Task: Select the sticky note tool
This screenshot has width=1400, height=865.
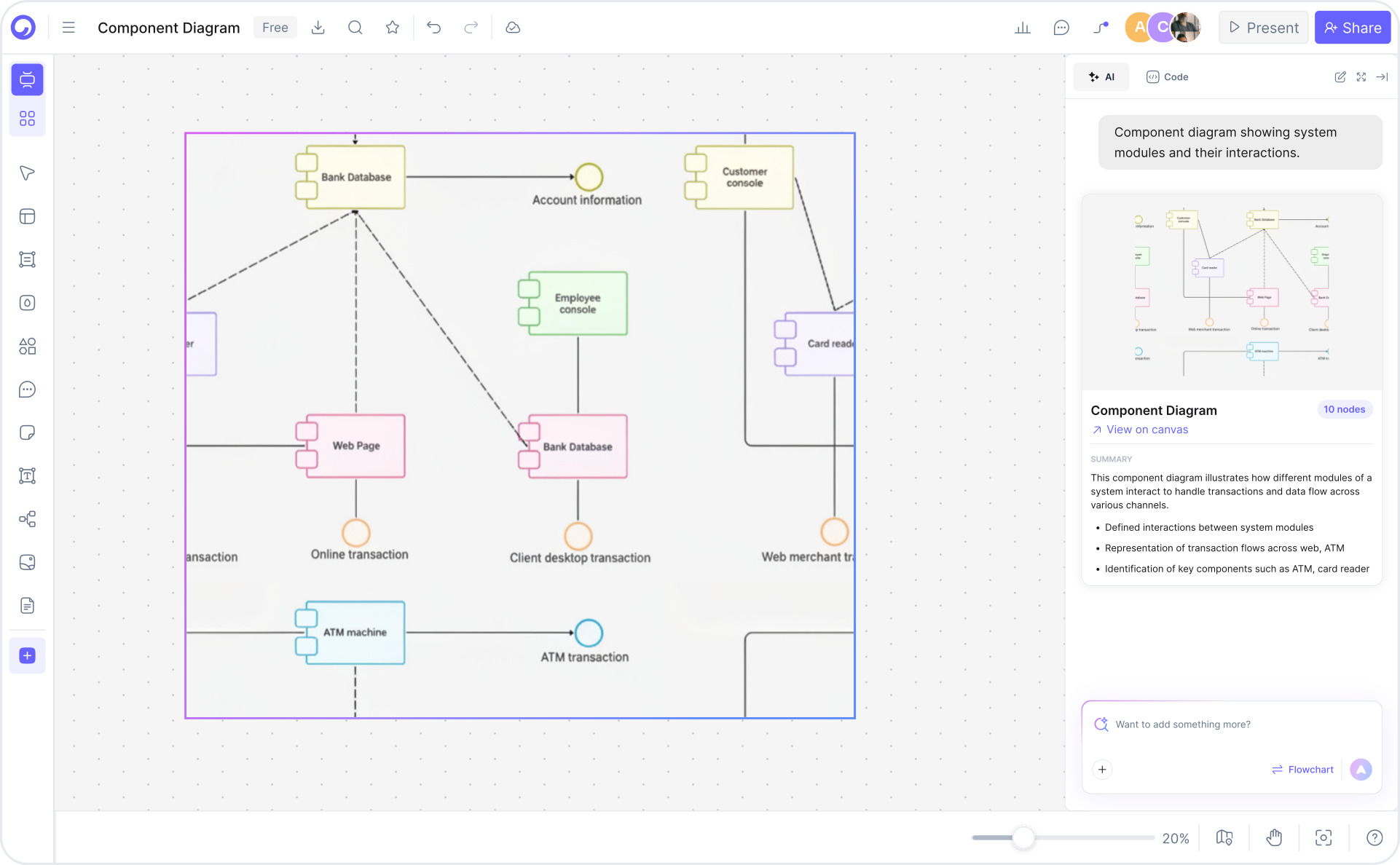Action: tap(27, 432)
